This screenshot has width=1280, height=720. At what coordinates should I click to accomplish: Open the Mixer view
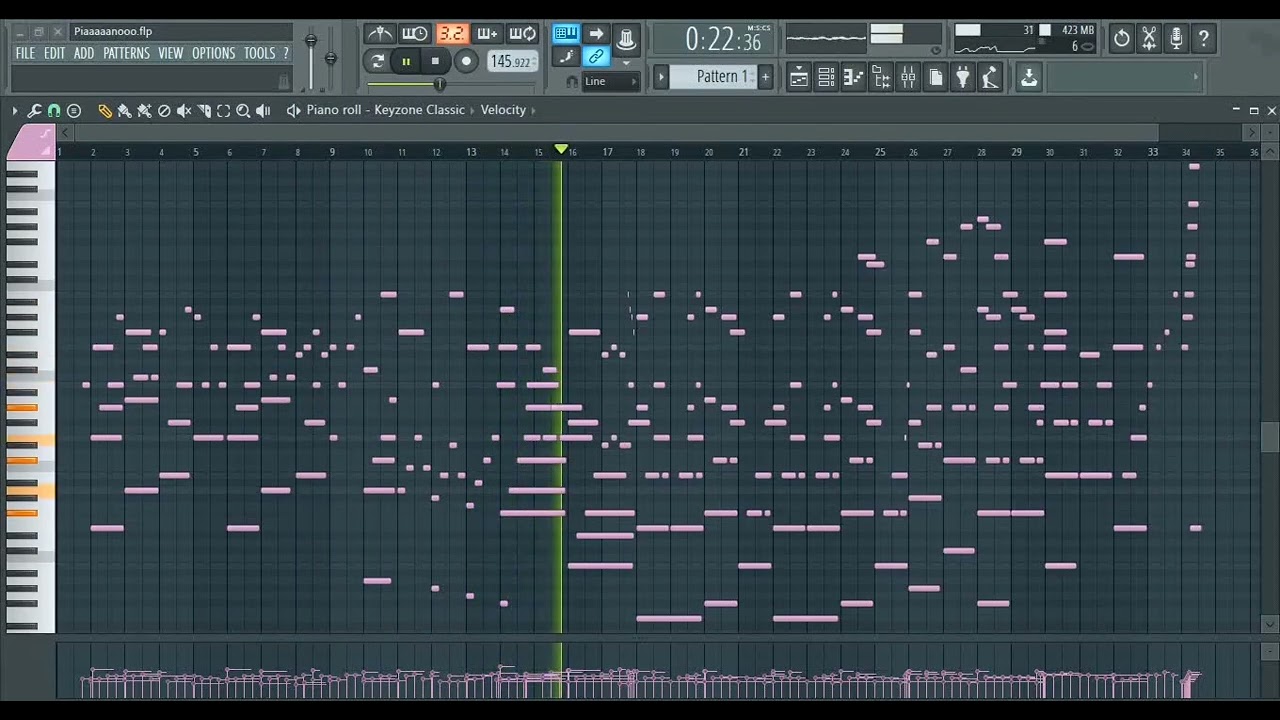pos(908,78)
